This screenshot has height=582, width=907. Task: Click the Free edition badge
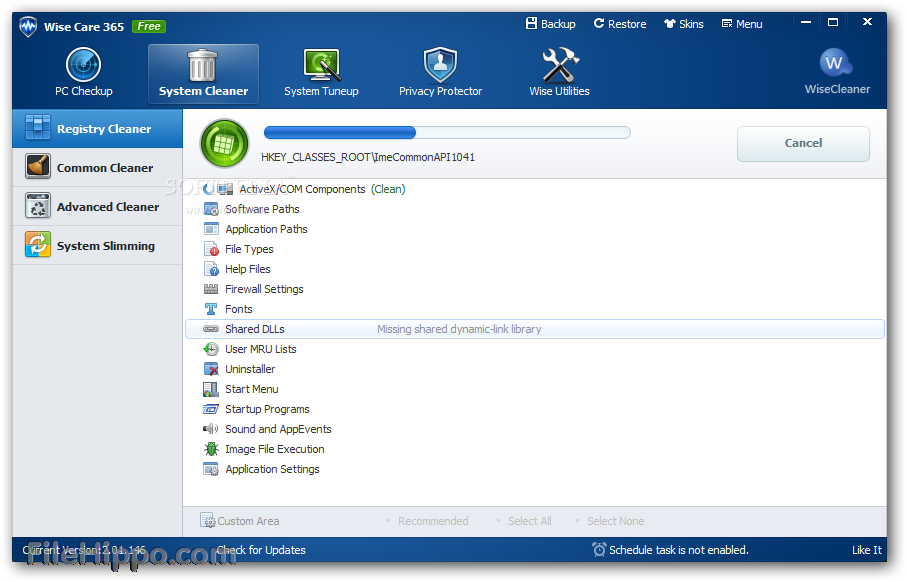point(149,26)
